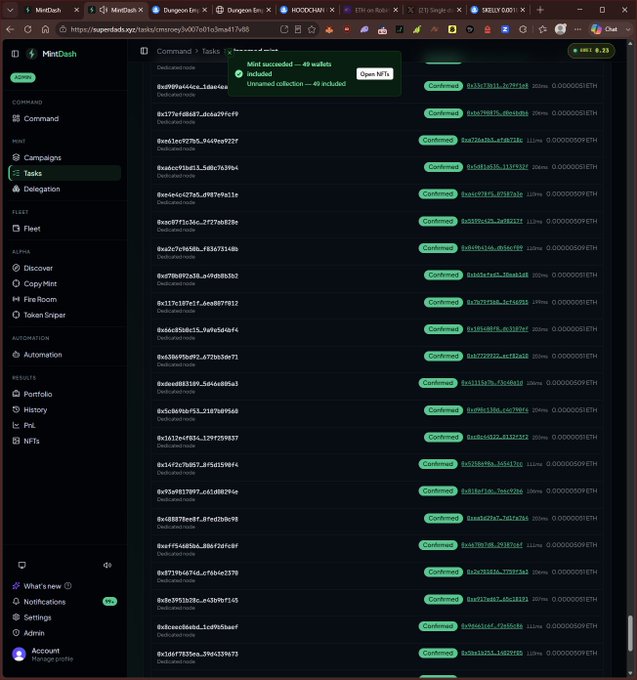Click the Portfolio icon
This screenshot has width=637, height=680.
tap(16, 394)
